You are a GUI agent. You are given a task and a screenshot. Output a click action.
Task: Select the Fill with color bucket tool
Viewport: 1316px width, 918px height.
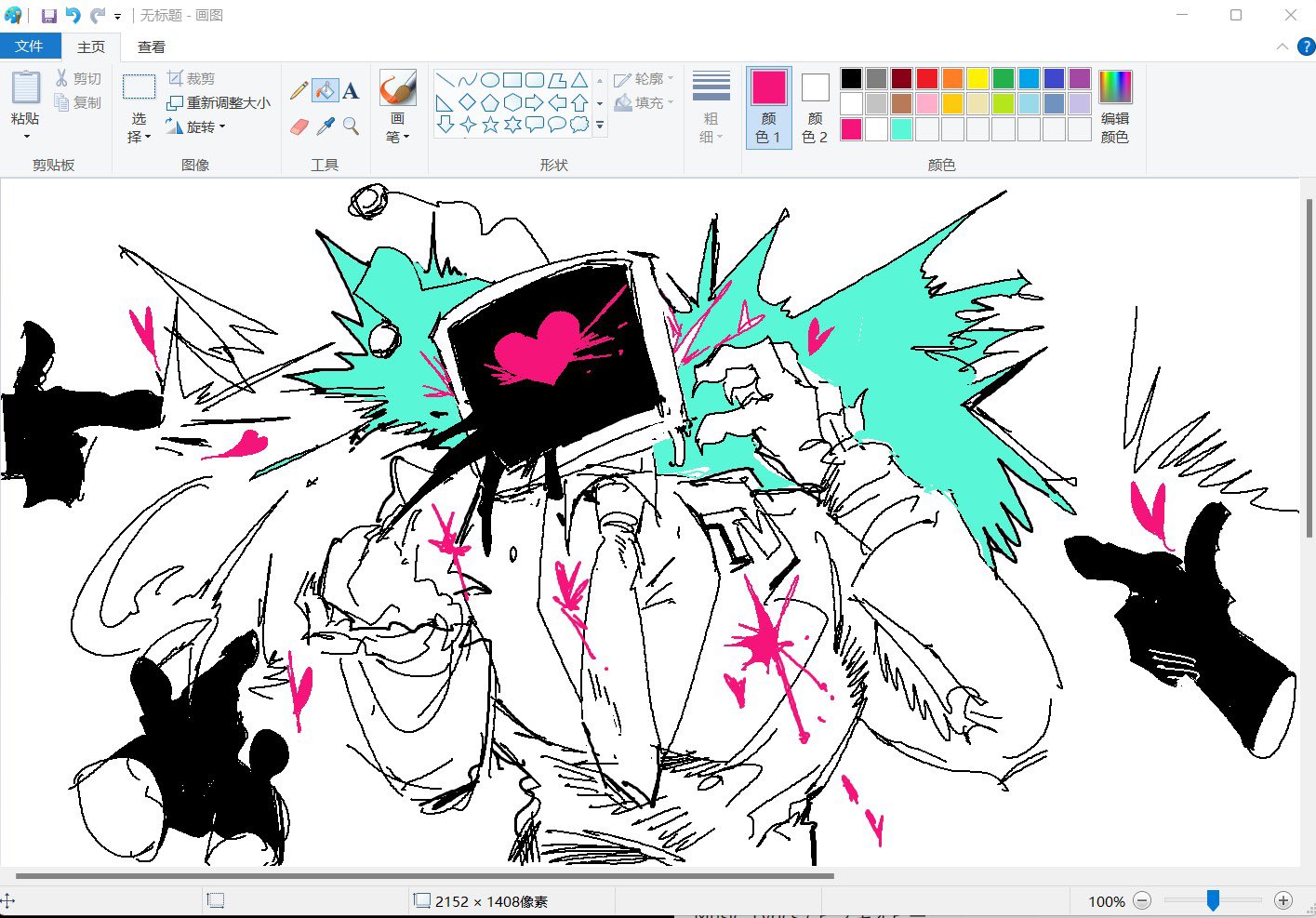325,90
